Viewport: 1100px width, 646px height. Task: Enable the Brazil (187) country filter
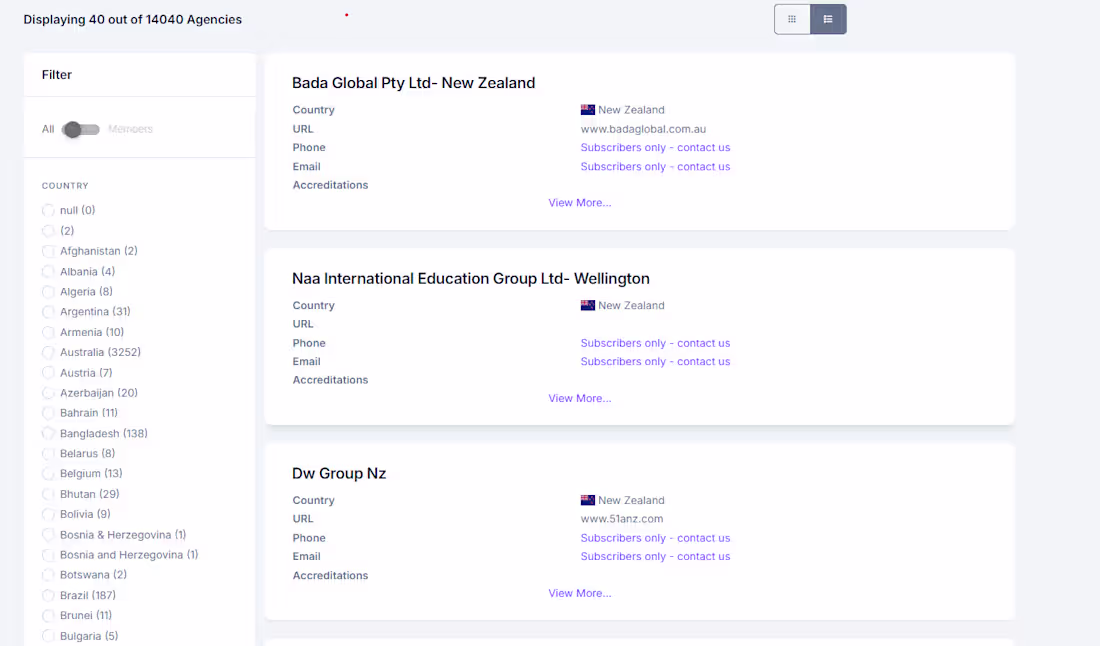click(48, 595)
